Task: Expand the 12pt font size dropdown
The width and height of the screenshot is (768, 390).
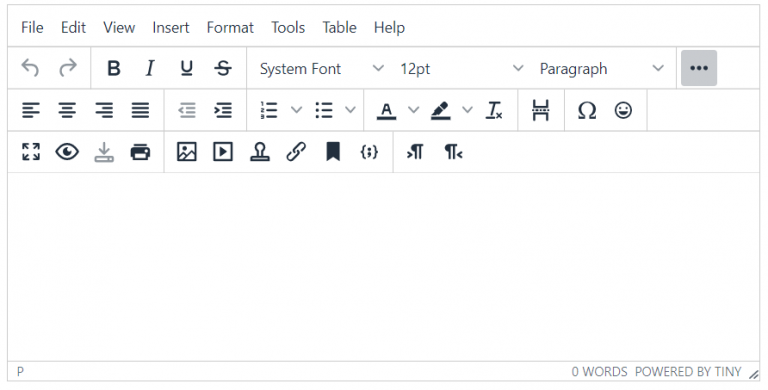Action: pos(461,69)
